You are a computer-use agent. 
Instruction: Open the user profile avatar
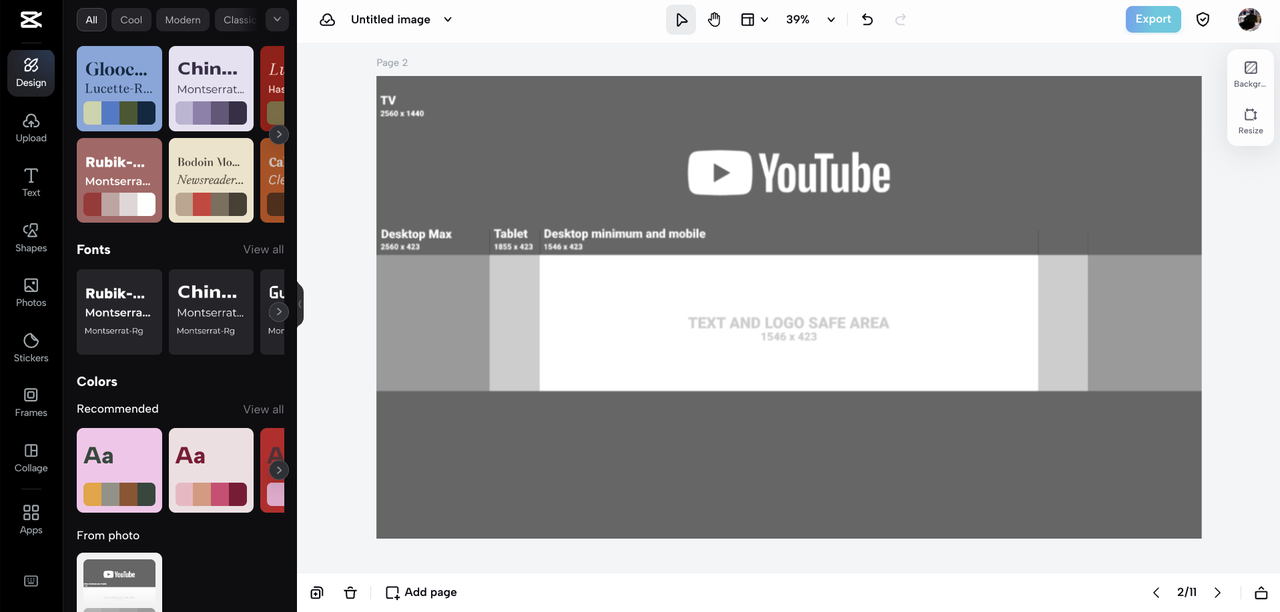pos(1249,19)
